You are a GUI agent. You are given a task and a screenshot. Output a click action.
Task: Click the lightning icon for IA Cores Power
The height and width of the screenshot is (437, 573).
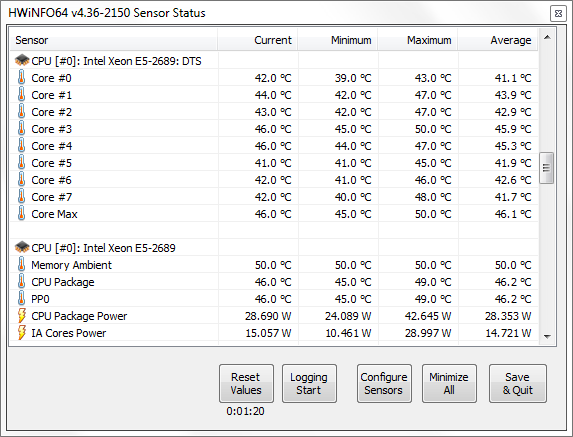pos(22,332)
